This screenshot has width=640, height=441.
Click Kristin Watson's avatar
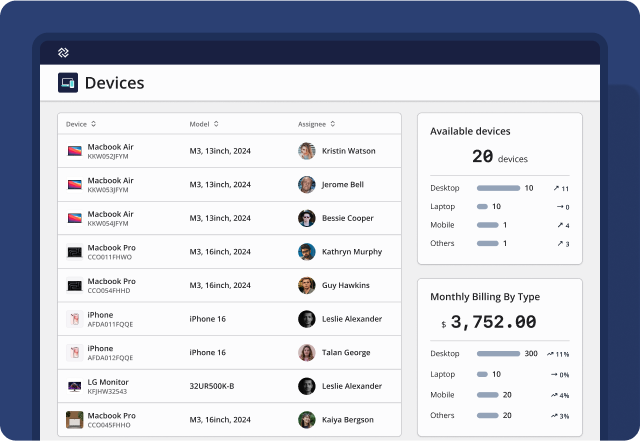(x=307, y=151)
